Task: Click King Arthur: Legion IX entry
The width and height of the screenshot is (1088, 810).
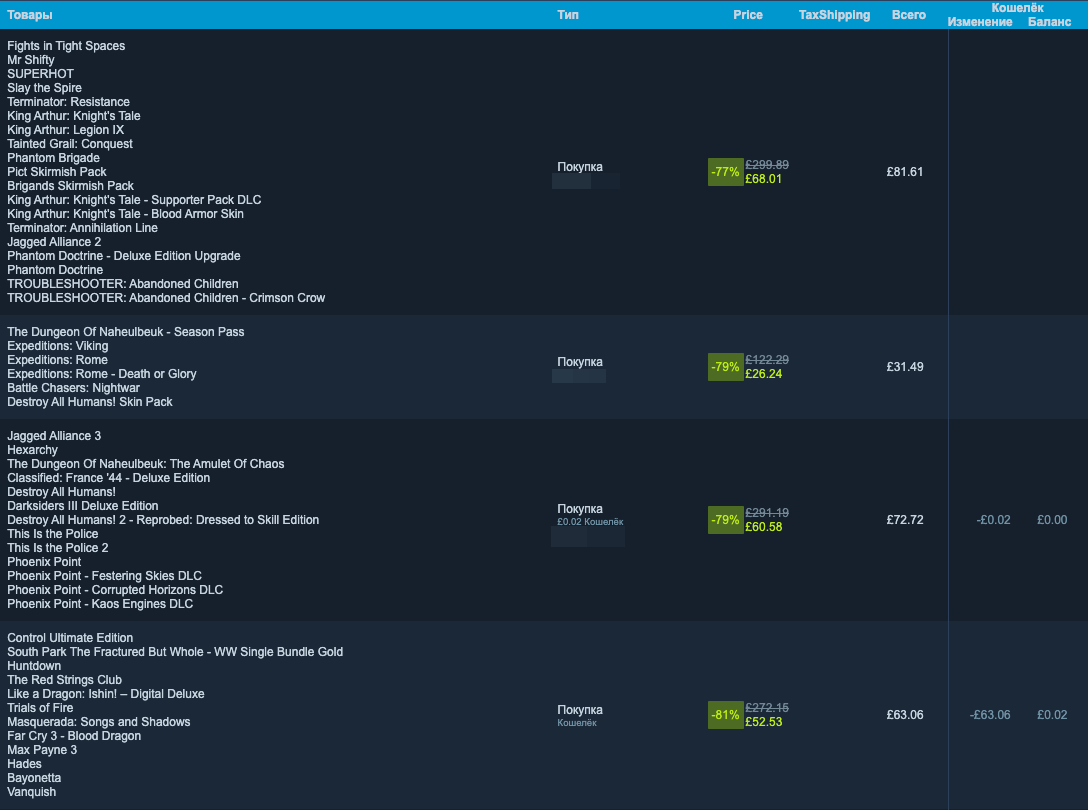Action: [65, 130]
